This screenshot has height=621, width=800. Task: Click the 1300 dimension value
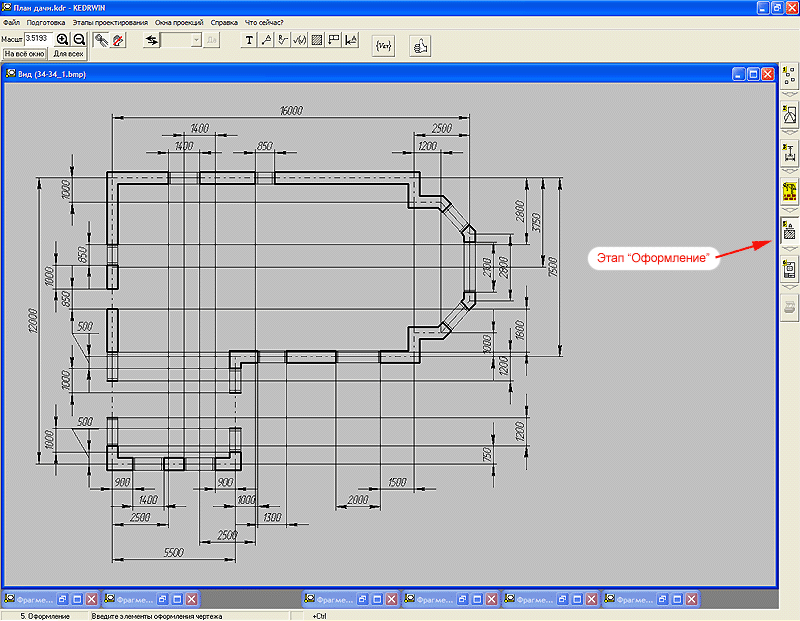[272, 517]
